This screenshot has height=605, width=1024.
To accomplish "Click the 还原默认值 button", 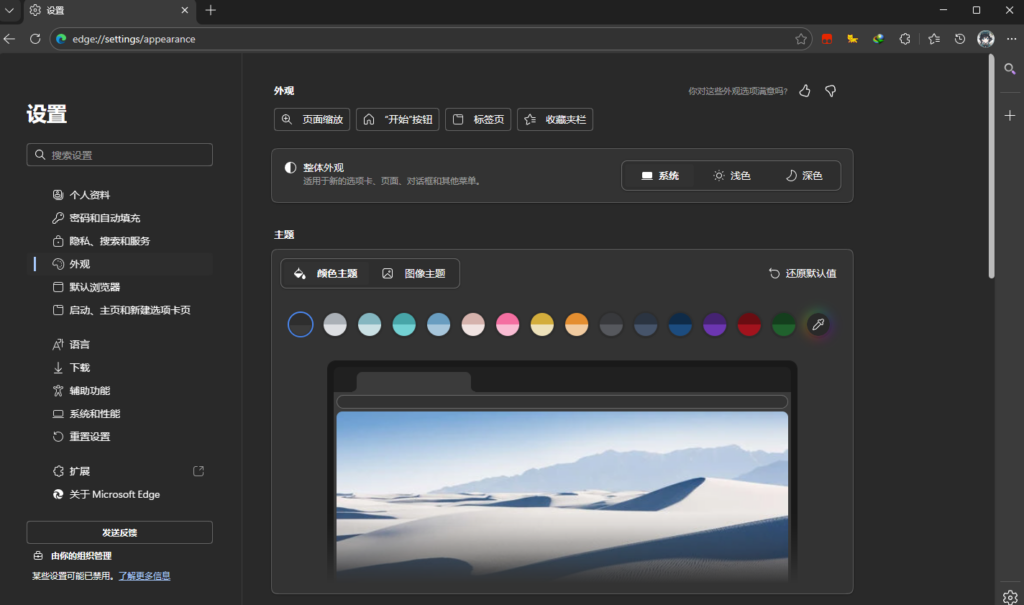I will click(802, 273).
